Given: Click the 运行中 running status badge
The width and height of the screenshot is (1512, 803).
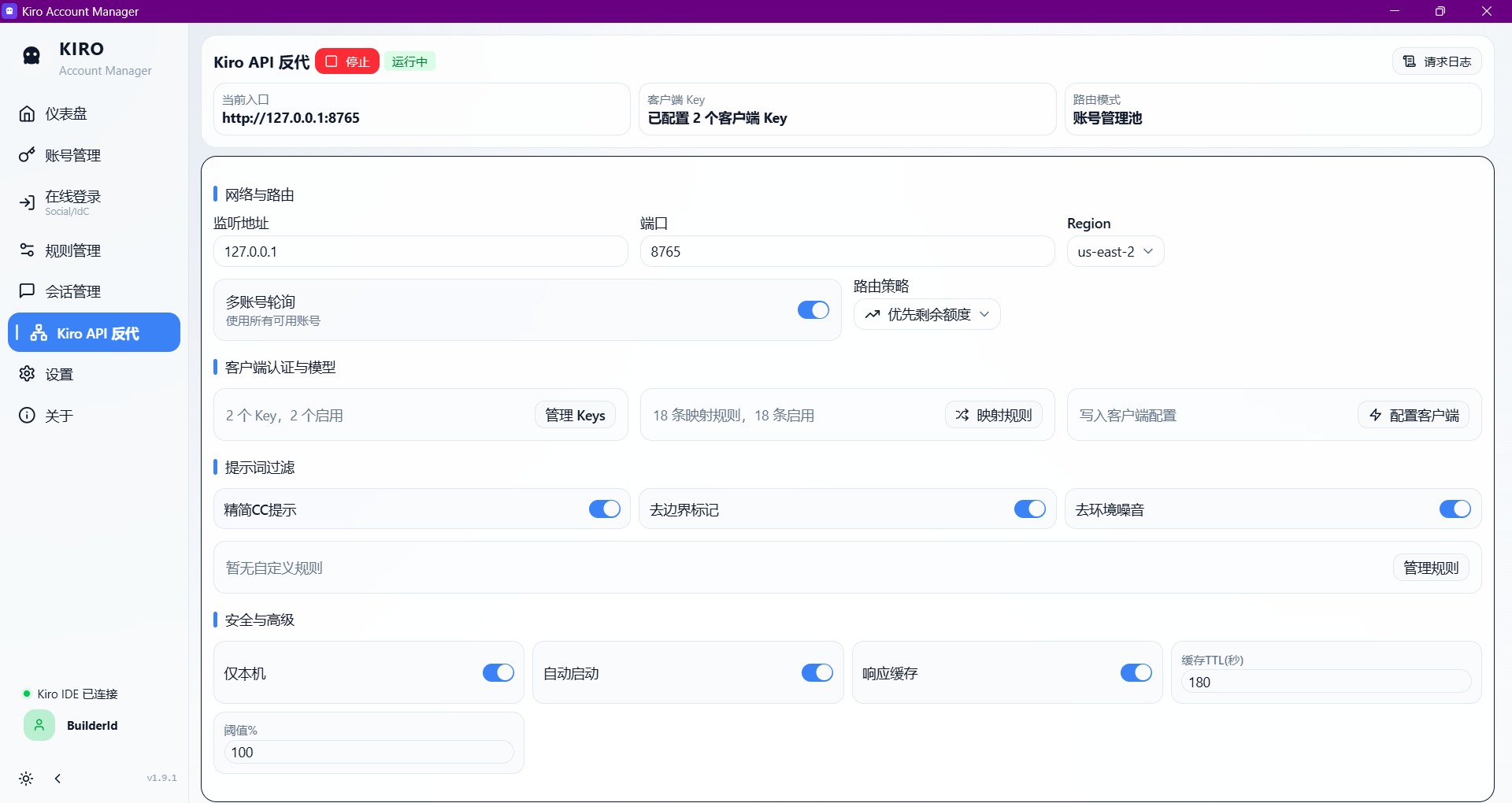Looking at the screenshot, I should coord(409,61).
